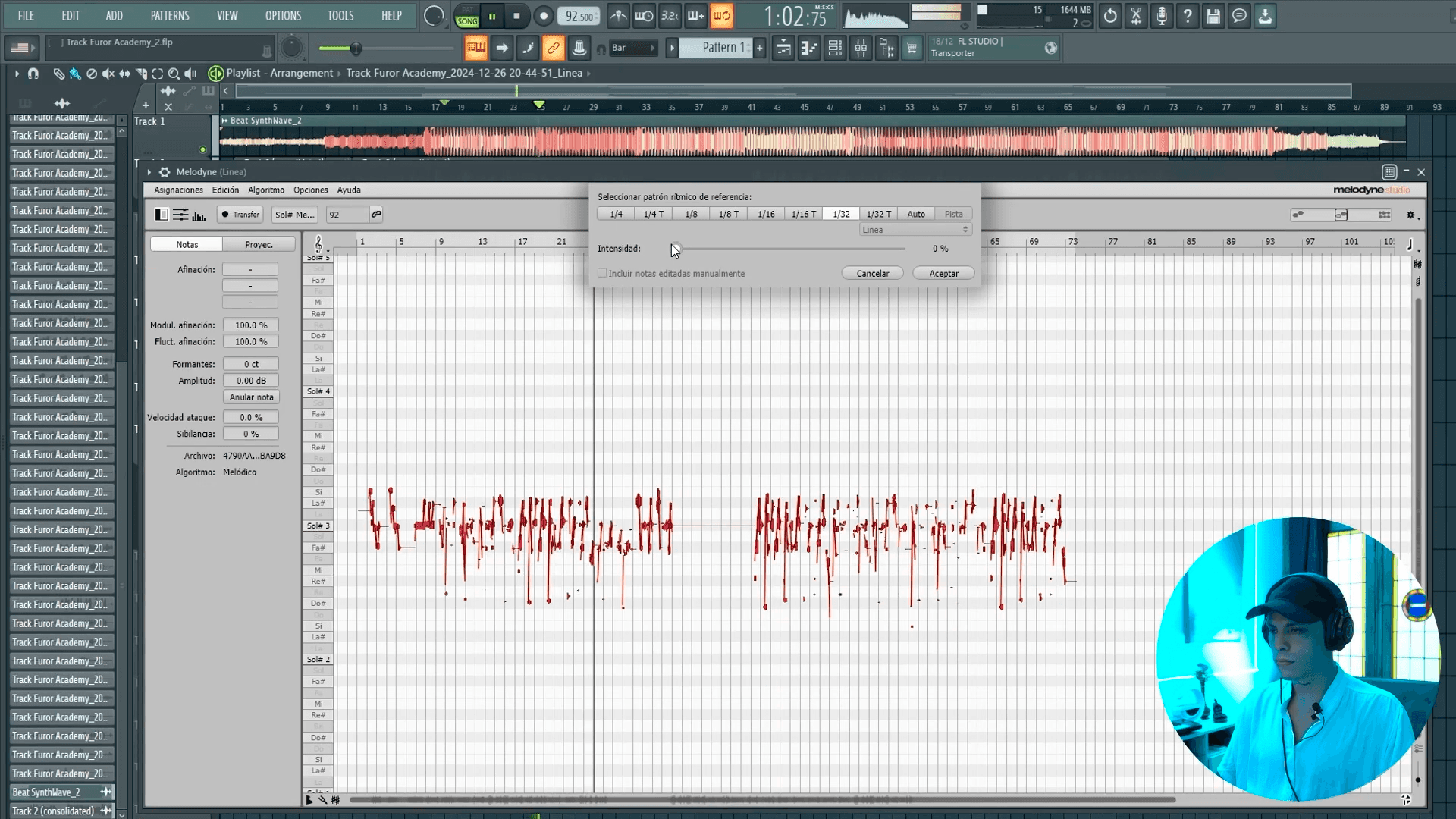Click the Aceptar button
This screenshot has height=819, width=1456.
pos(943,274)
